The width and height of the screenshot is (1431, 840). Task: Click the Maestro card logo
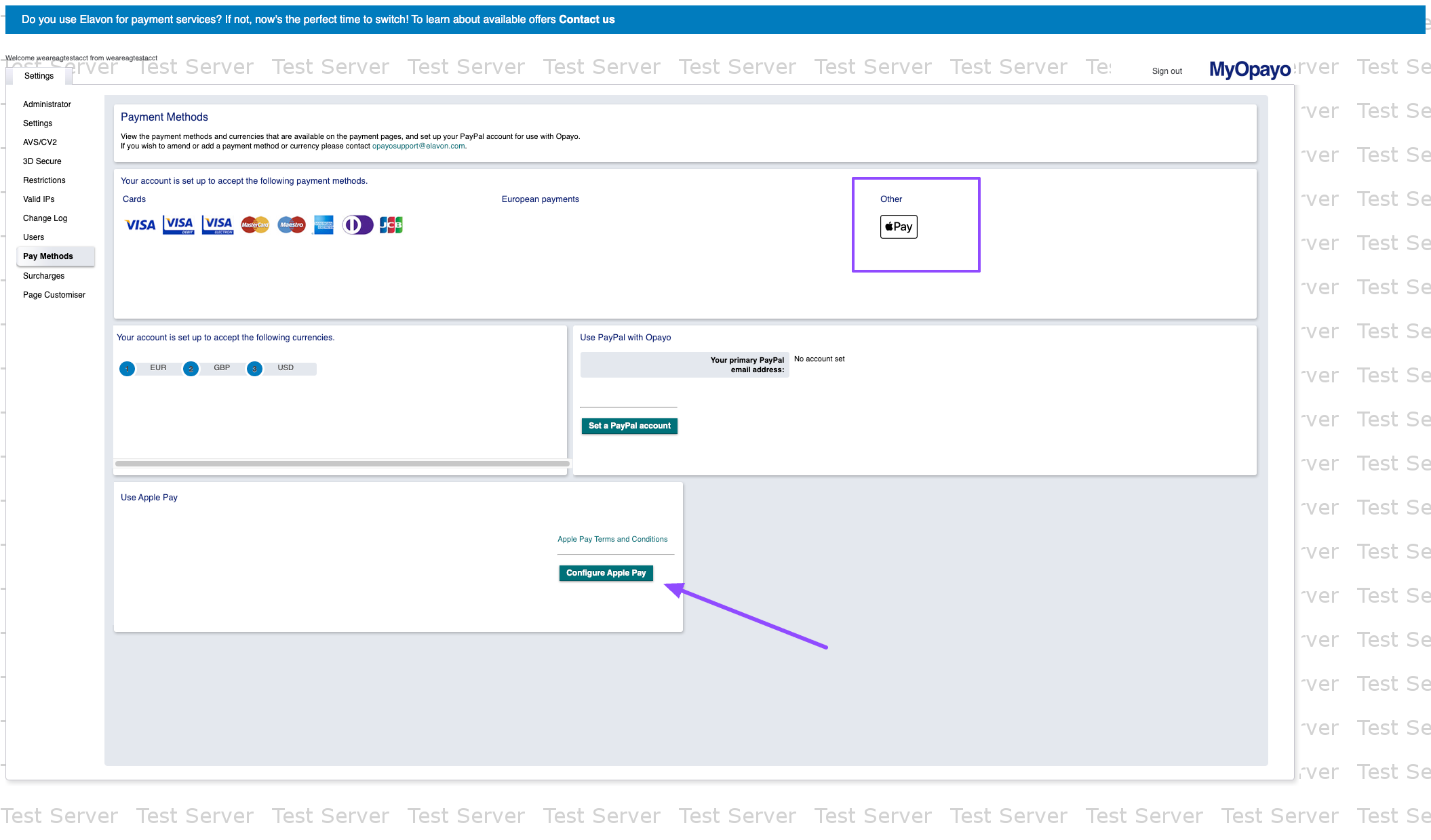[292, 225]
